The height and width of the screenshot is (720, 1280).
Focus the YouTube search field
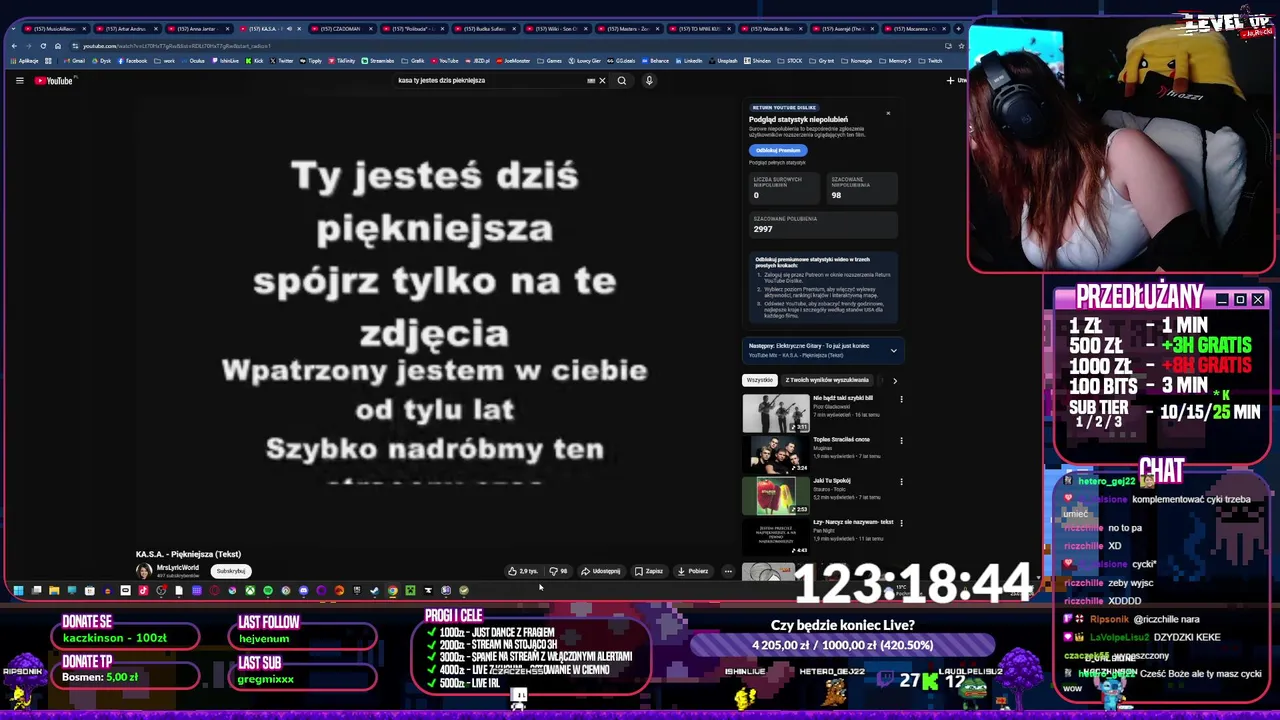[x=490, y=80]
